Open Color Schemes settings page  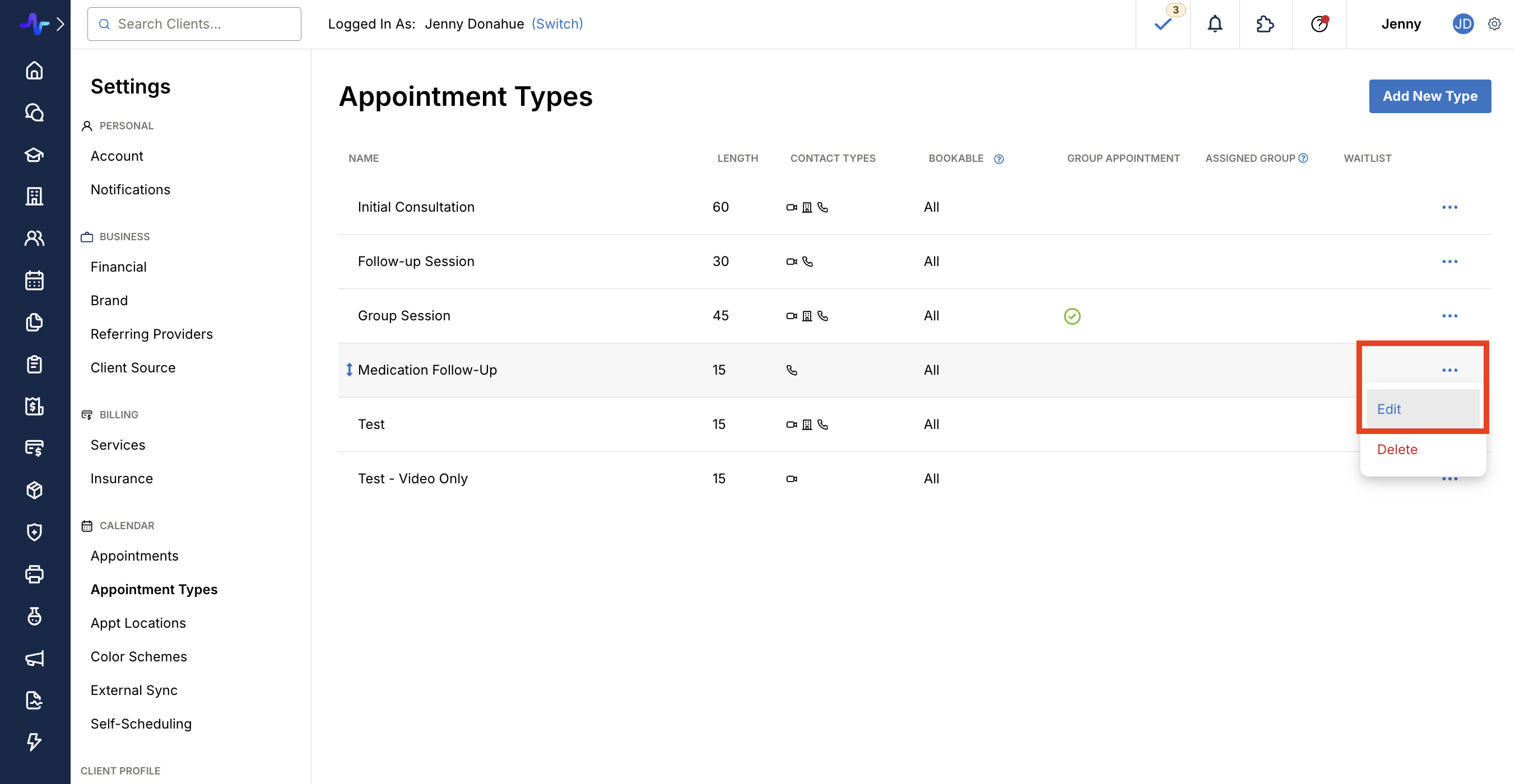click(x=139, y=656)
